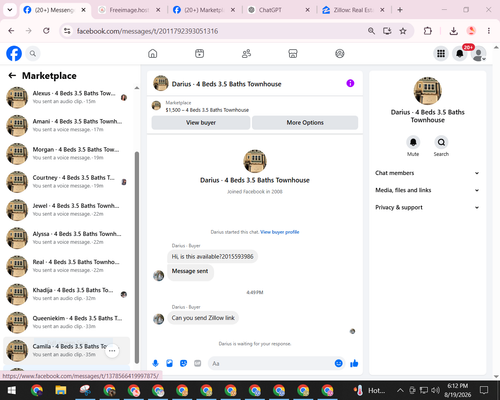
Task: Open Chrome downloads icon
Action: (x=453, y=31)
